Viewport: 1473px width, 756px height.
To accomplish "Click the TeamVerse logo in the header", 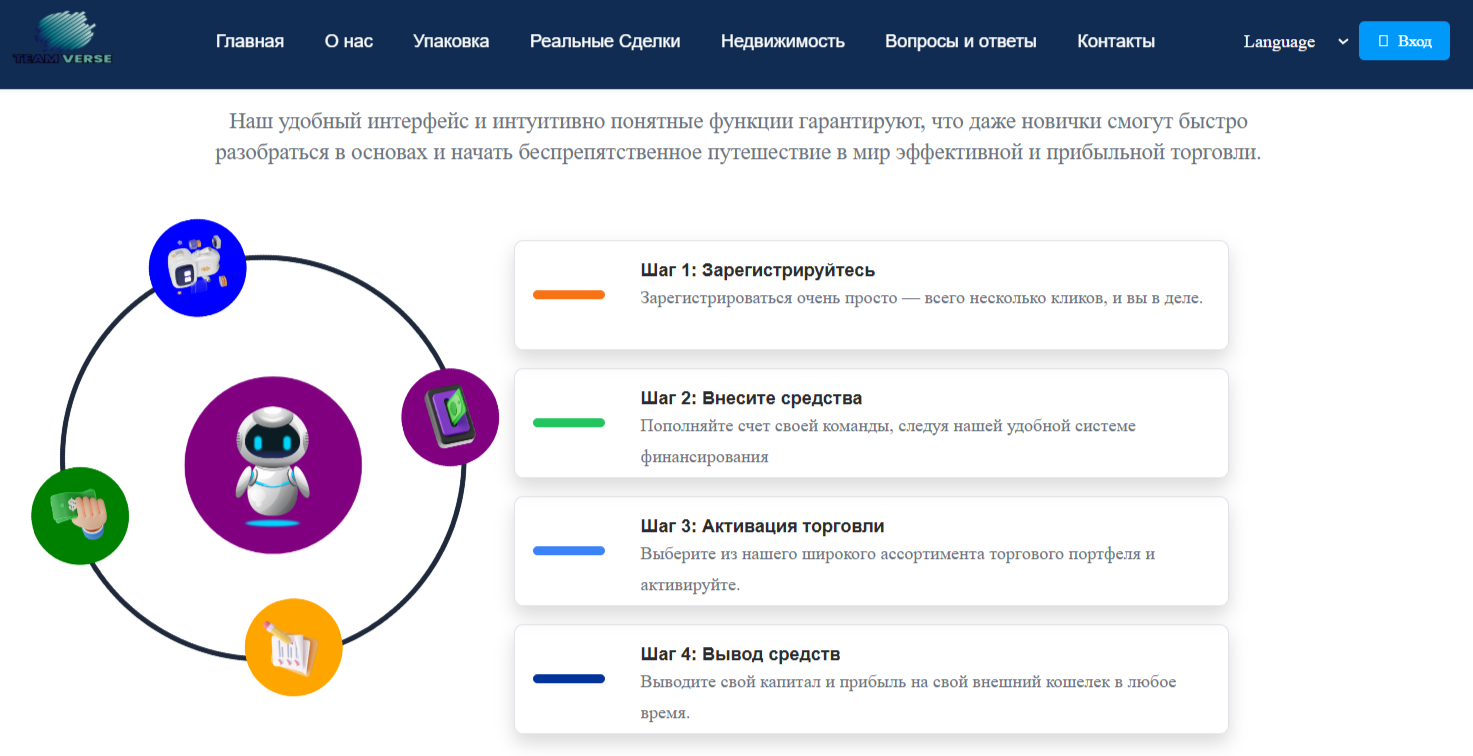I will tap(62, 39).
